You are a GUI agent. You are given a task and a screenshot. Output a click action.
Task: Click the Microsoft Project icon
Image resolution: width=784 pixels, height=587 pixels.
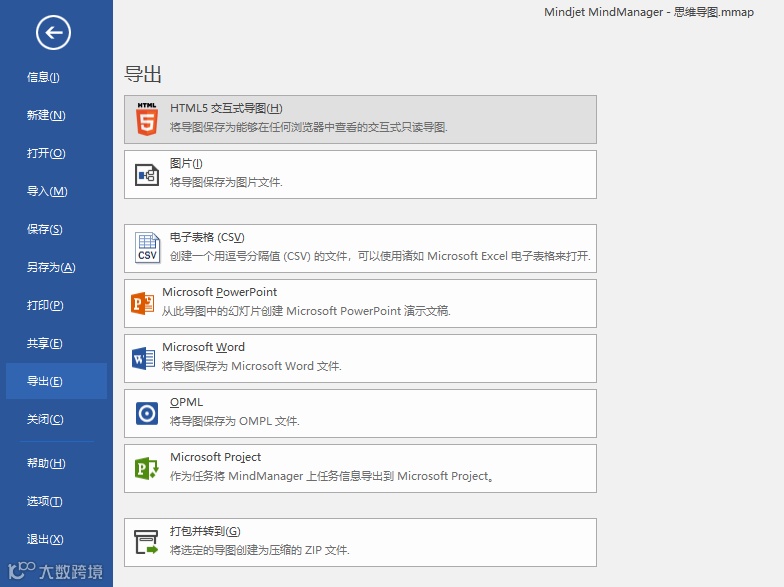pyautogui.click(x=147, y=468)
